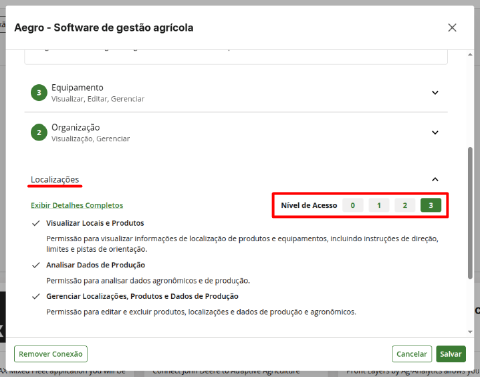Viewport: 480px width, 377px height.
Task: Click the 'Visualização, Gerenciar' subtitle
Action: pyautogui.click(x=91, y=139)
